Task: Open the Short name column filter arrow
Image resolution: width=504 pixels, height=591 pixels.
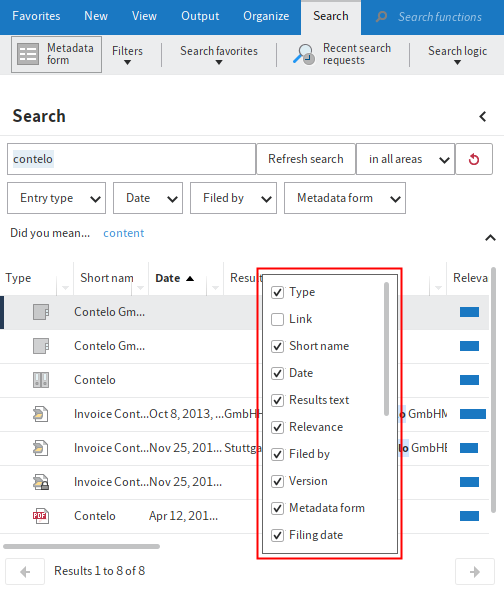Action: click(x=140, y=288)
